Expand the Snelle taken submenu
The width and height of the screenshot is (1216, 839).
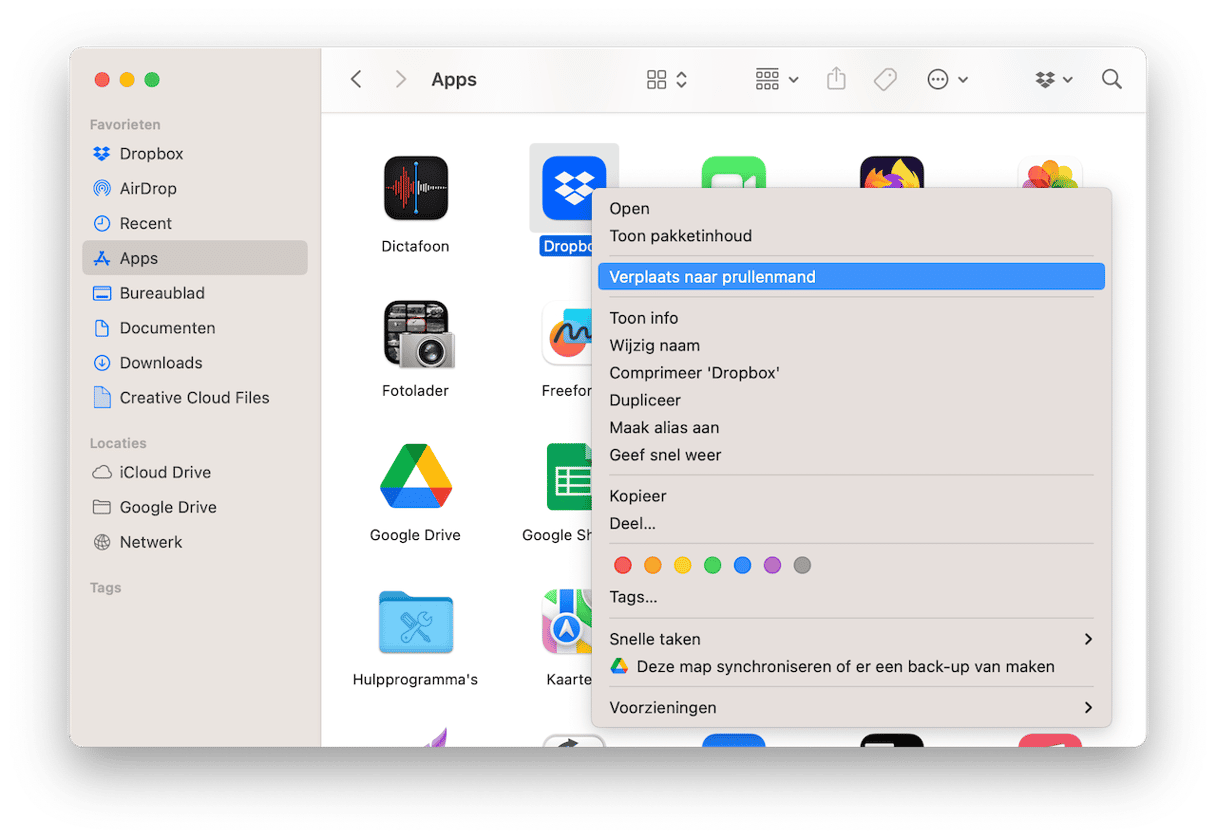pos(851,639)
